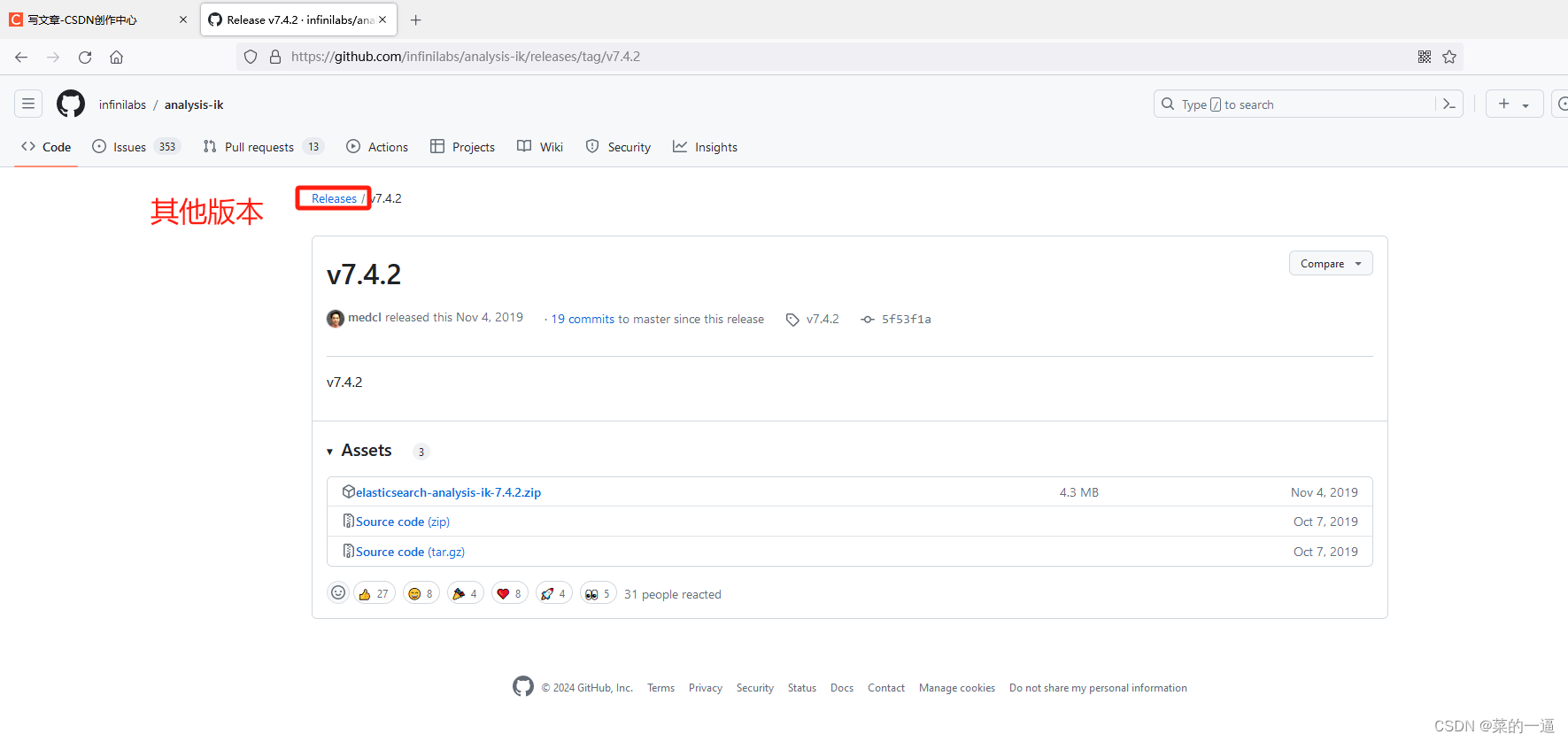Click the site security lock icon
This screenshot has width=1568, height=742.
(275, 57)
